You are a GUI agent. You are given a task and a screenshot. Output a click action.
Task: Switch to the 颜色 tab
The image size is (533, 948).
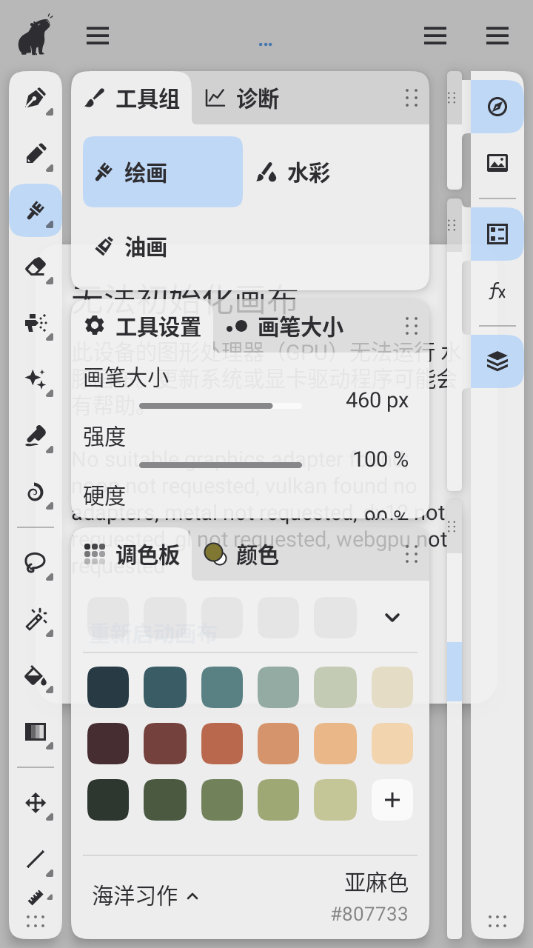(241, 554)
